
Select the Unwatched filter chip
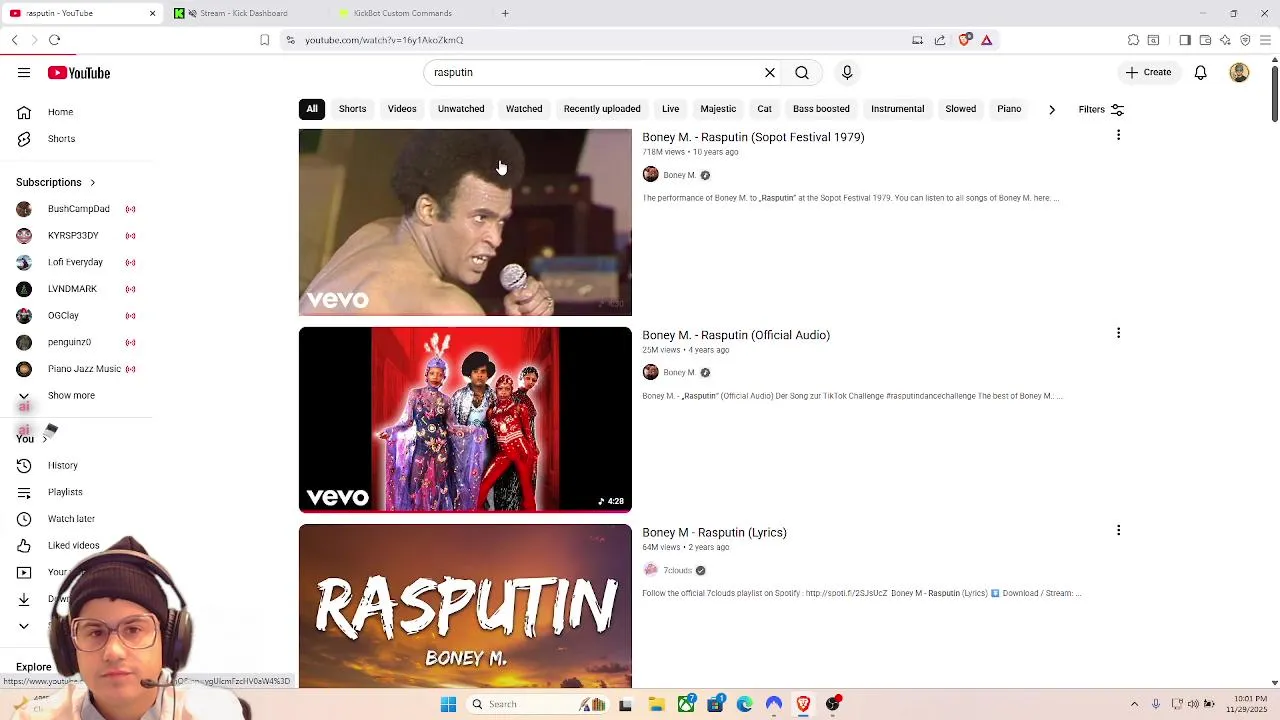click(x=461, y=109)
